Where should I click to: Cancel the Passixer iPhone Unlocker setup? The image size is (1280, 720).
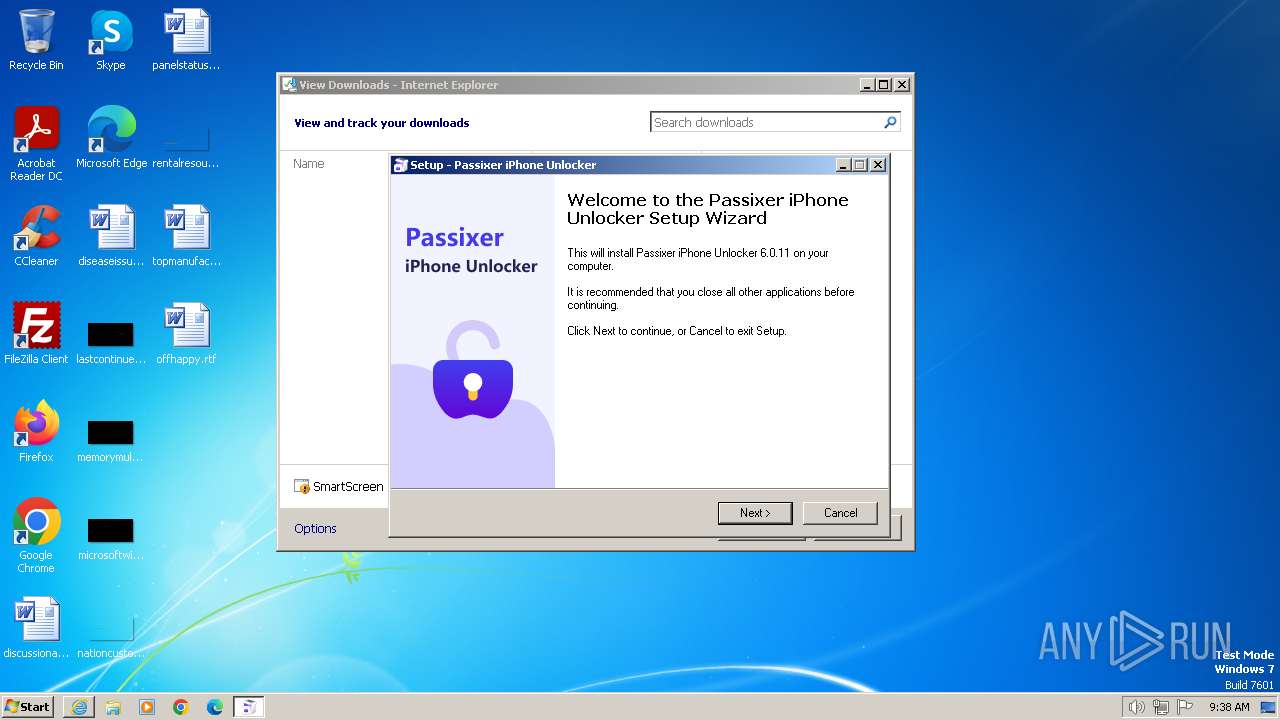(840, 513)
